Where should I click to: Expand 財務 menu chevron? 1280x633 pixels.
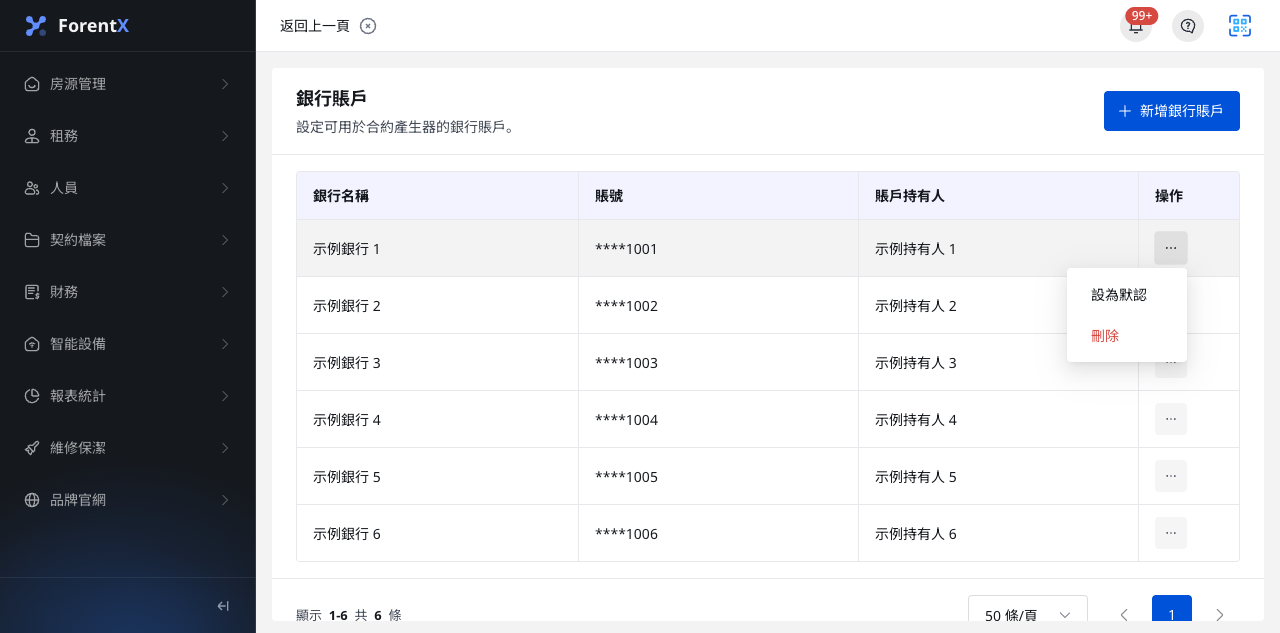tap(225, 292)
